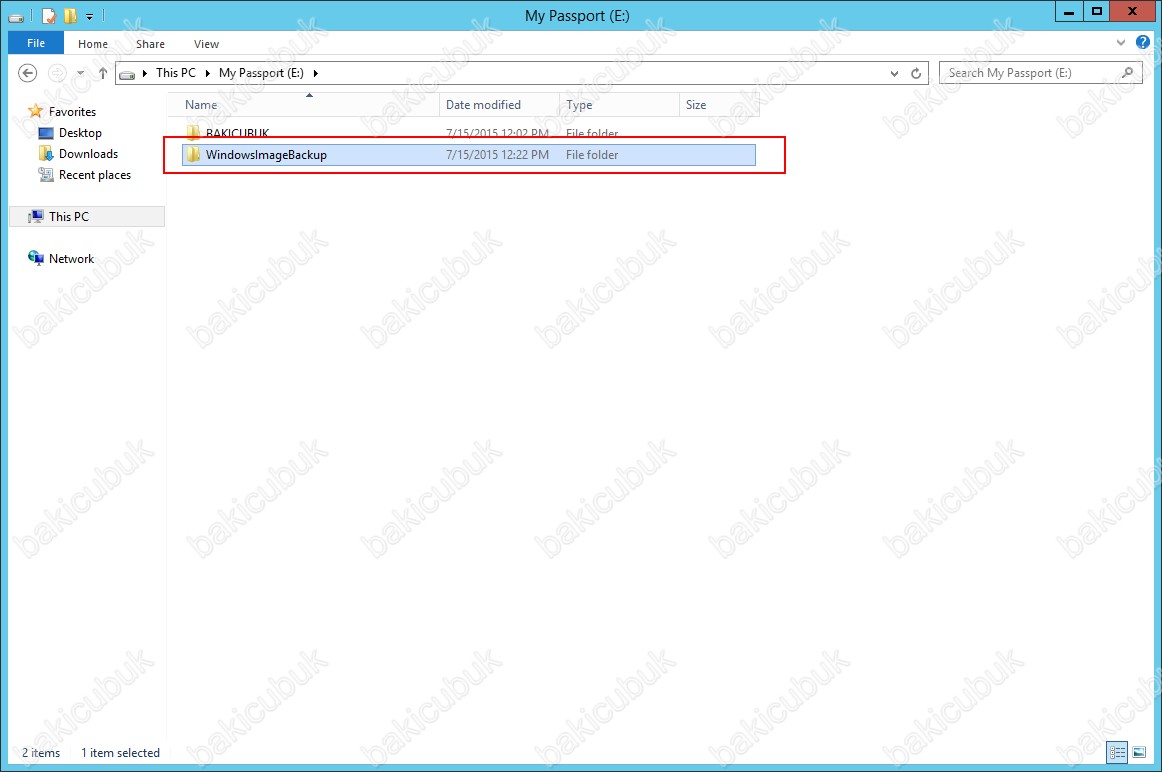Switch to the Share ribbon tab
The width and height of the screenshot is (1162, 772).
pos(150,44)
